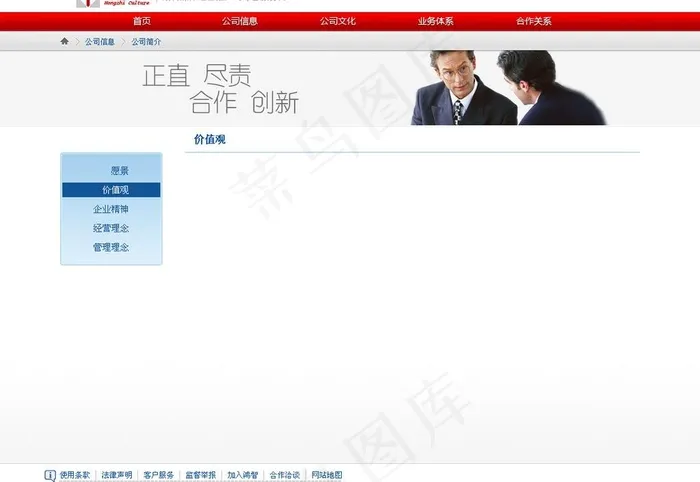The width and height of the screenshot is (700, 482).
Task: Open 企业精神 in the left sidebar
Action: point(111,209)
